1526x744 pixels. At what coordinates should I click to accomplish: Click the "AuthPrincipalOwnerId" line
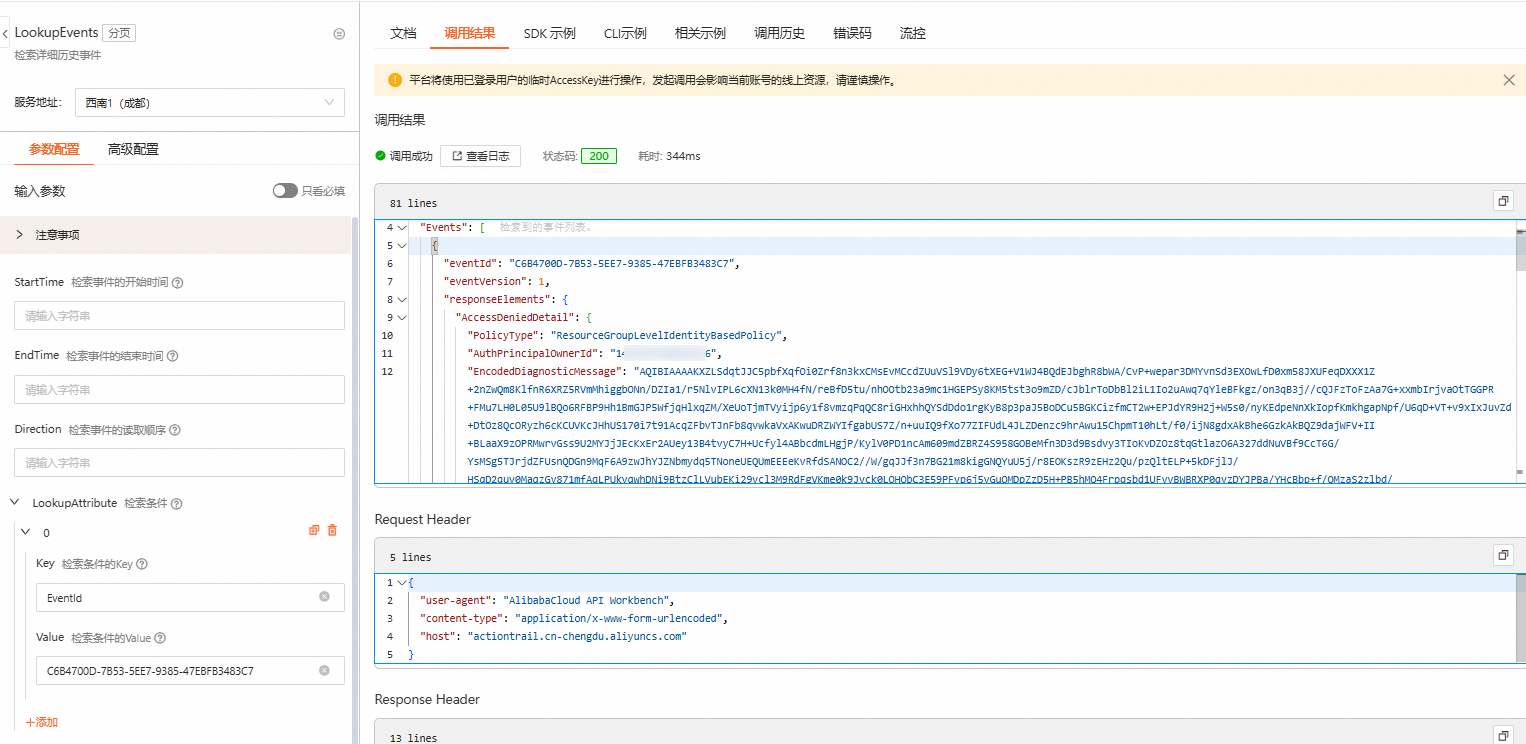pos(594,354)
